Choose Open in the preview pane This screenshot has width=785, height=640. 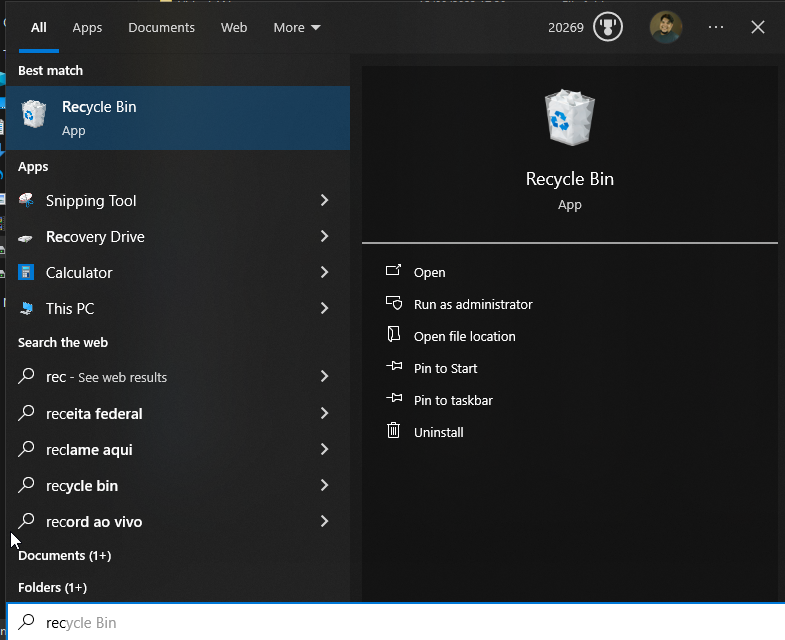430,272
